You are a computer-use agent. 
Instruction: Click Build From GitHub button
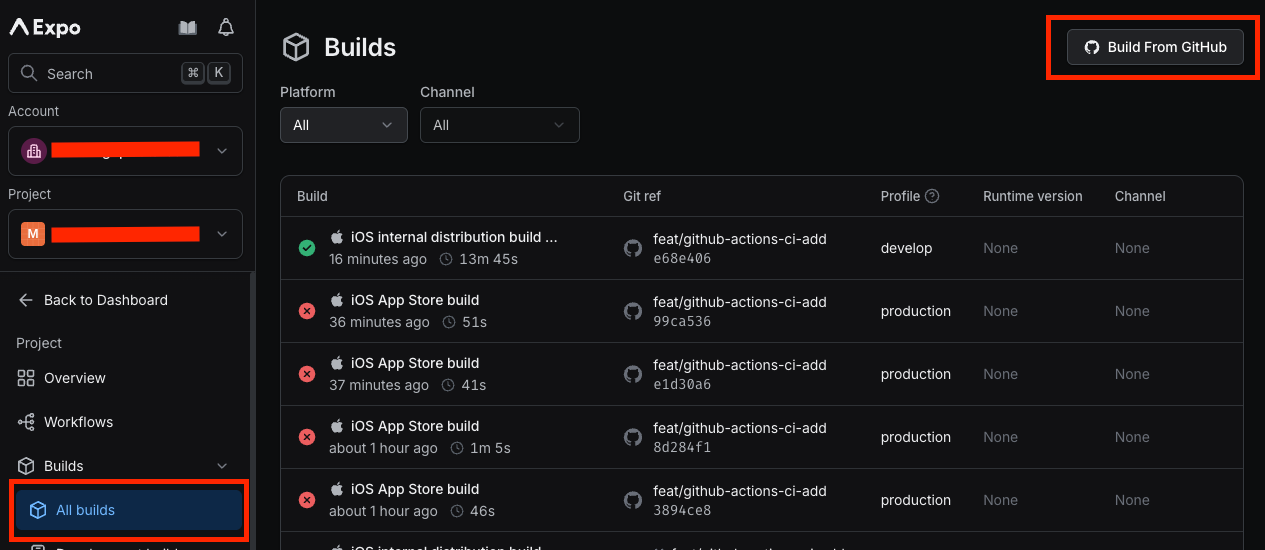pyautogui.click(x=1155, y=47)
